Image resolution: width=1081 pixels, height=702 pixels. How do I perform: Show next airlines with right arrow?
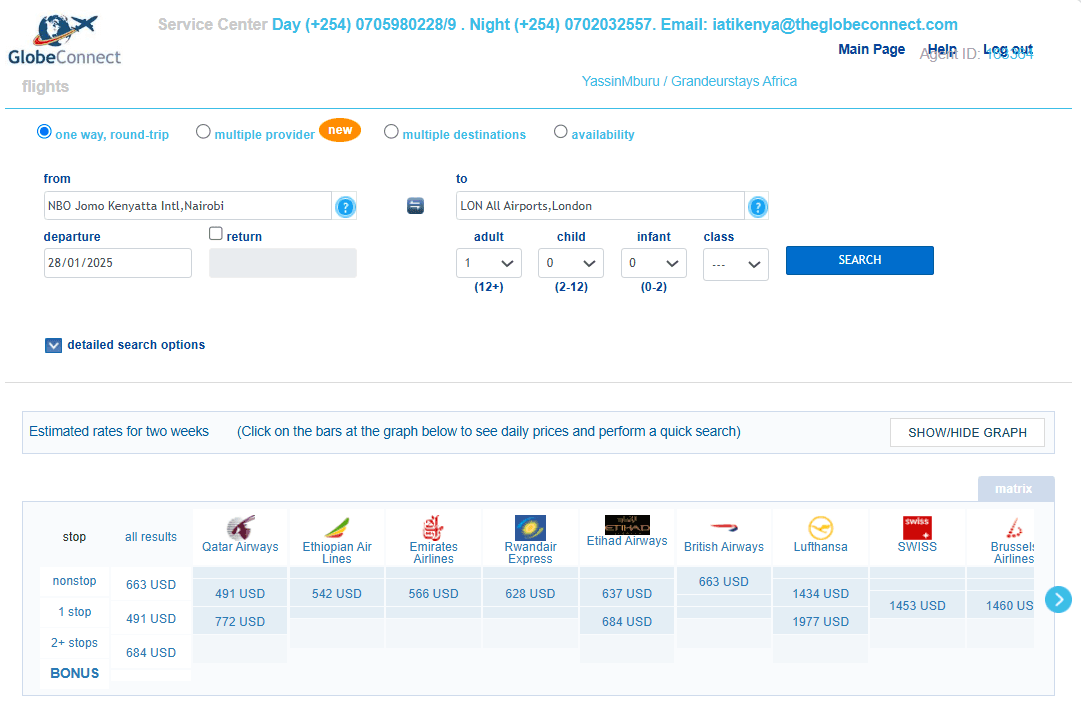click(x=1058, y=599)
